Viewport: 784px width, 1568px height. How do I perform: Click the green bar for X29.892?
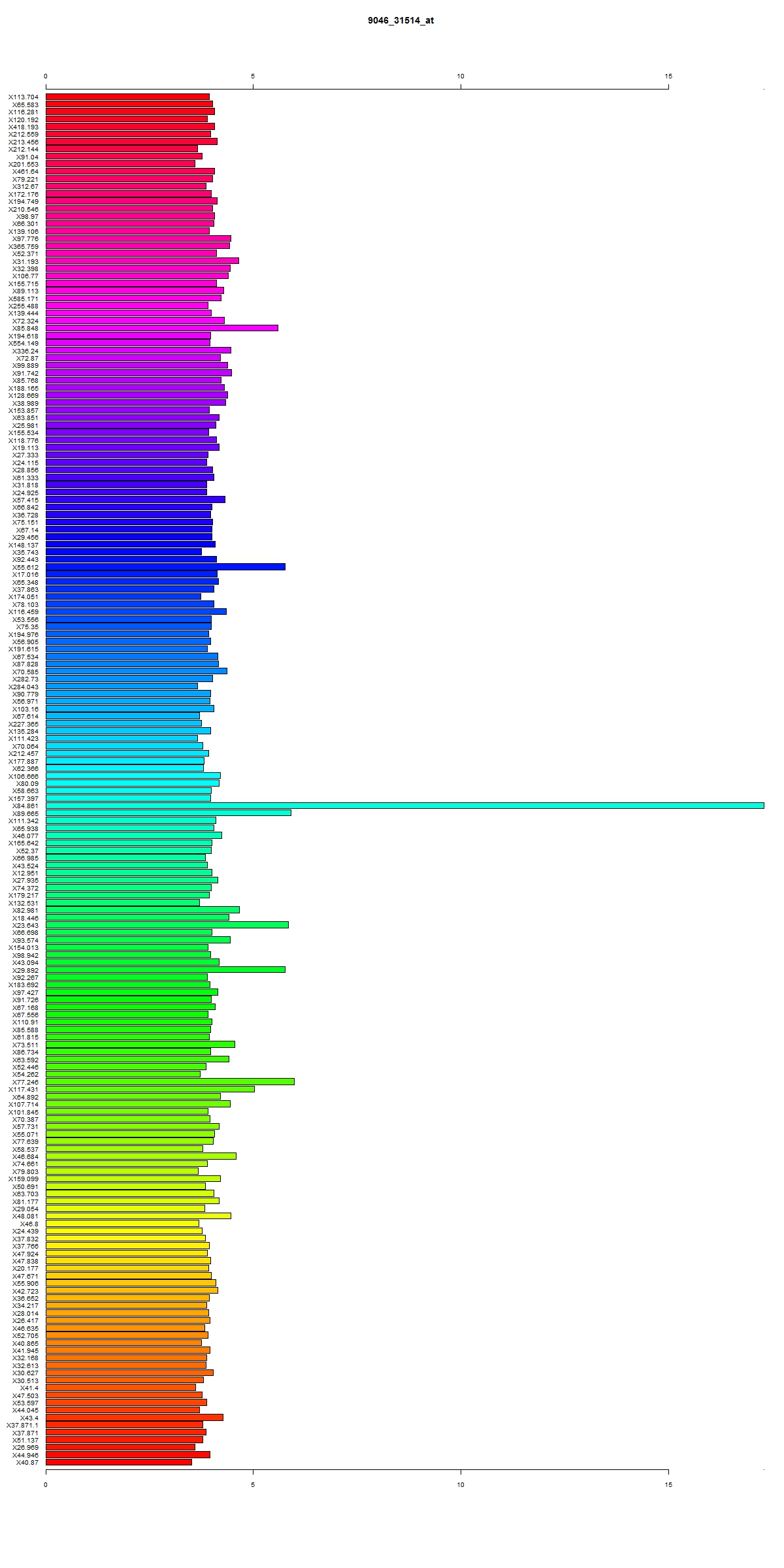tap(165, 970)
